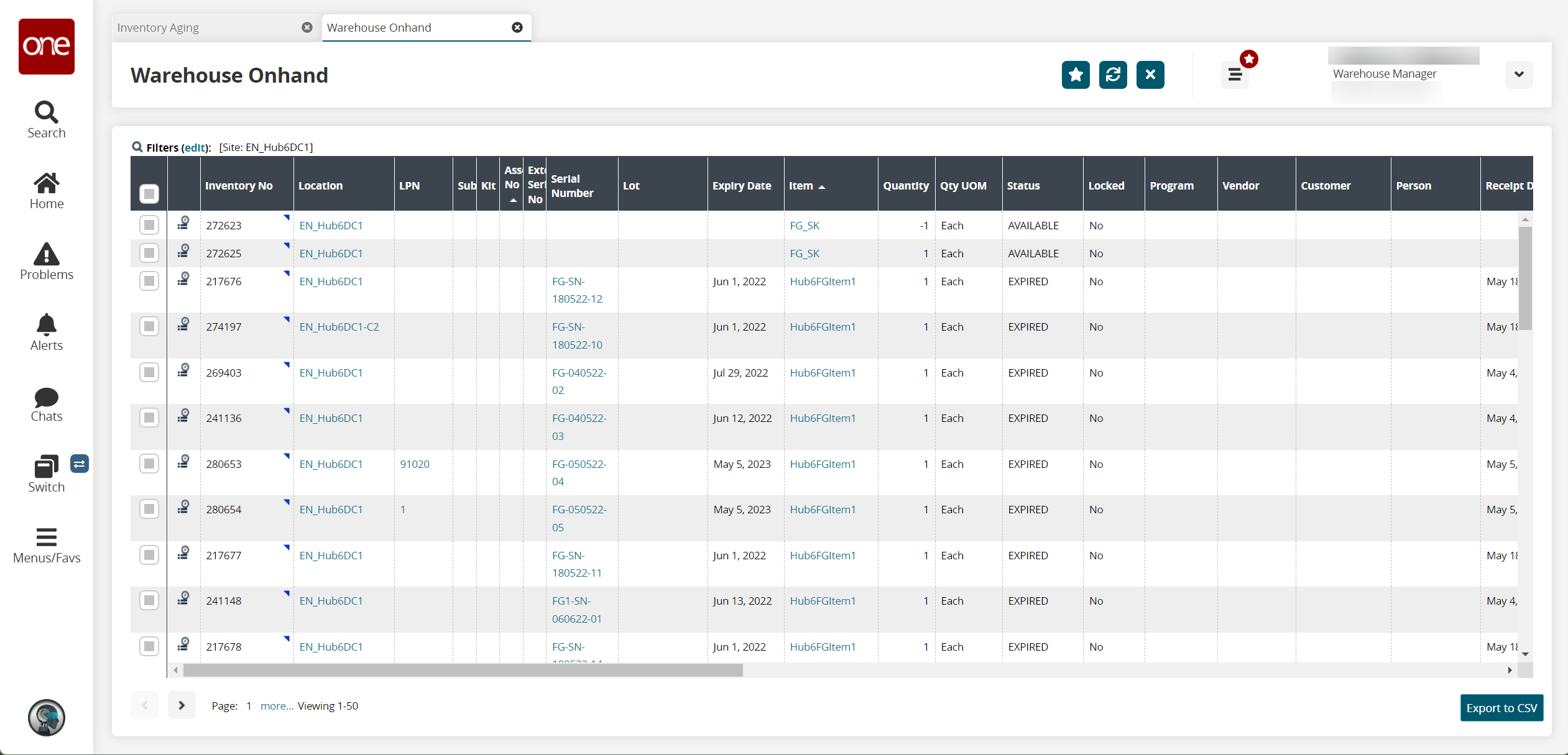Click the edit link in Filters
Viewport: 1568px width, 755px height.
(195, 147)
